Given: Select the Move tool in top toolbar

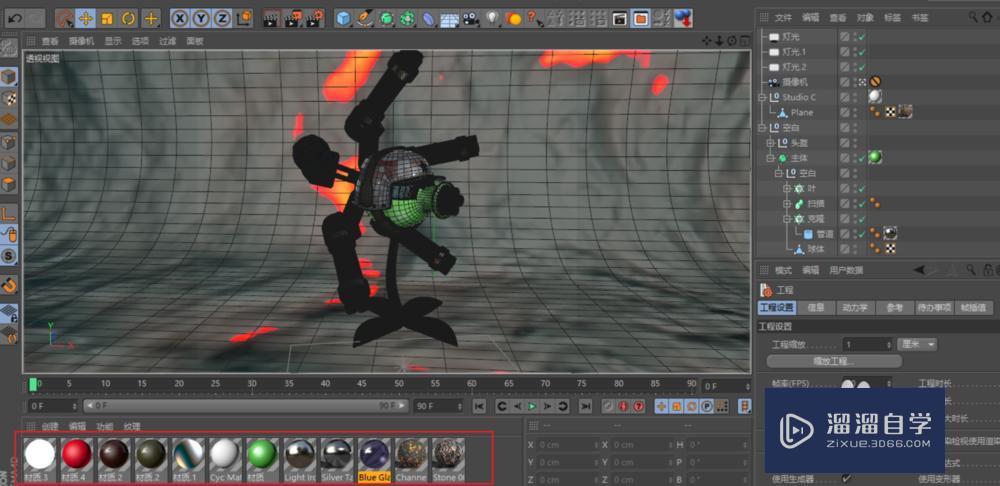Looking at the screenshot, I should [x=85, y=19].
